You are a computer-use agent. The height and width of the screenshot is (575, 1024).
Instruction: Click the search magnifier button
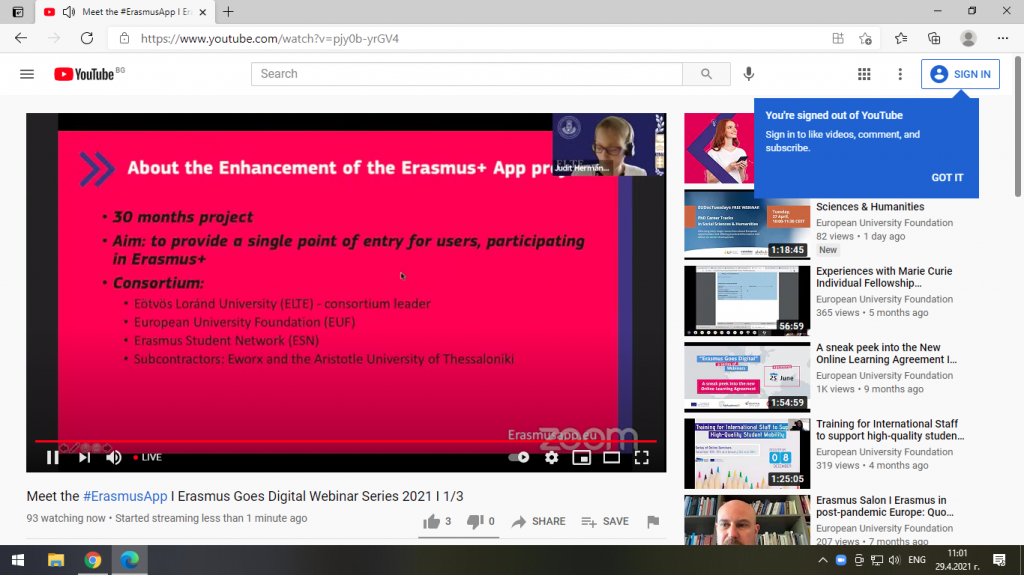pyautogui.click(x=706, y=74)
